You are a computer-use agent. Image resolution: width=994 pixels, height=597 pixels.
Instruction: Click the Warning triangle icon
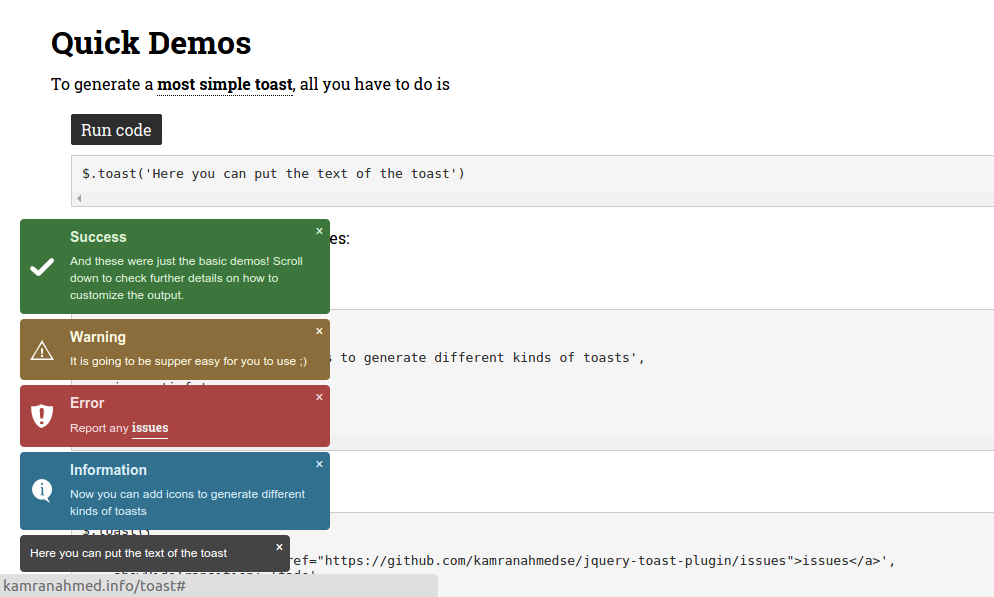coord(42,350)
